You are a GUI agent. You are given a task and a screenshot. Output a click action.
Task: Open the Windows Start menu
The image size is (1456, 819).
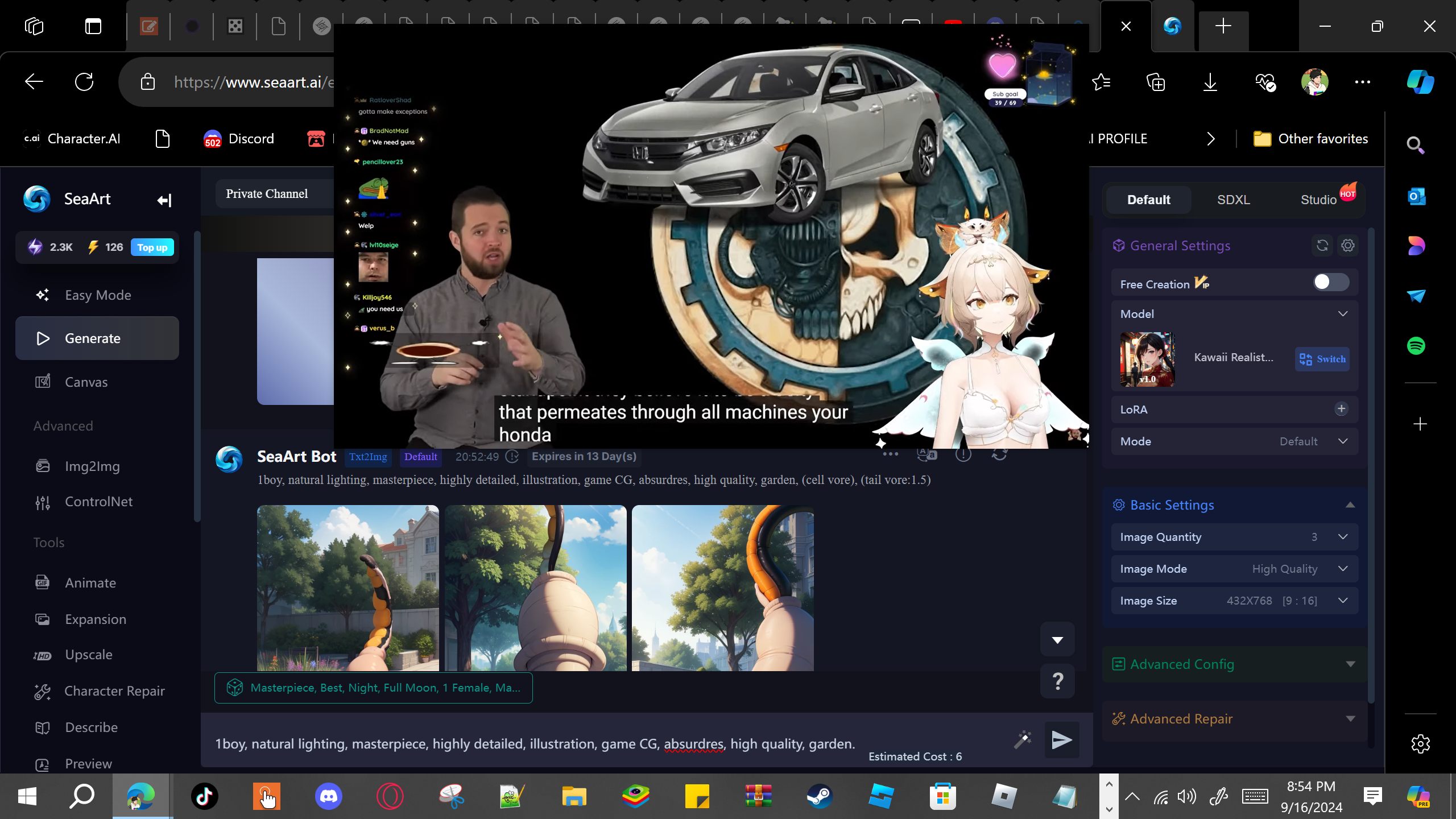point(27,796)
